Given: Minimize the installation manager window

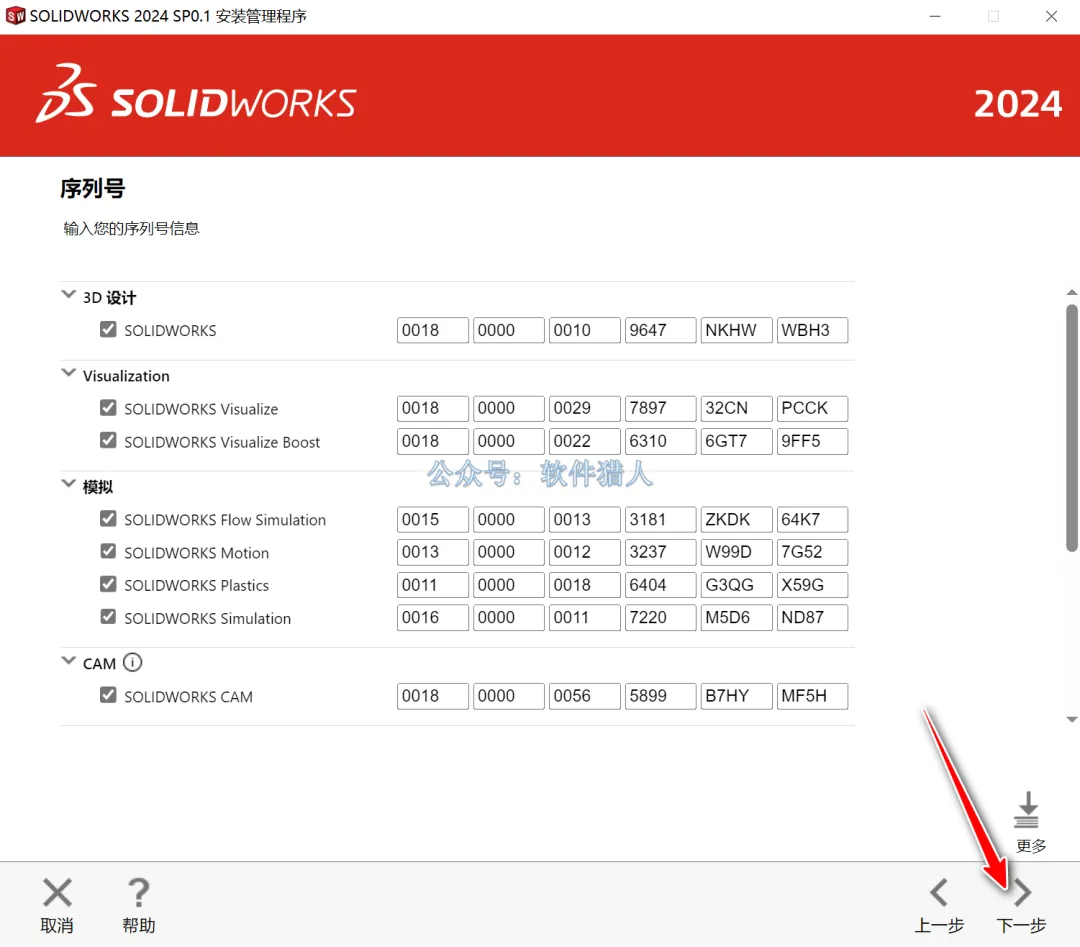Looking at the screenshot, I should [935, 16].
